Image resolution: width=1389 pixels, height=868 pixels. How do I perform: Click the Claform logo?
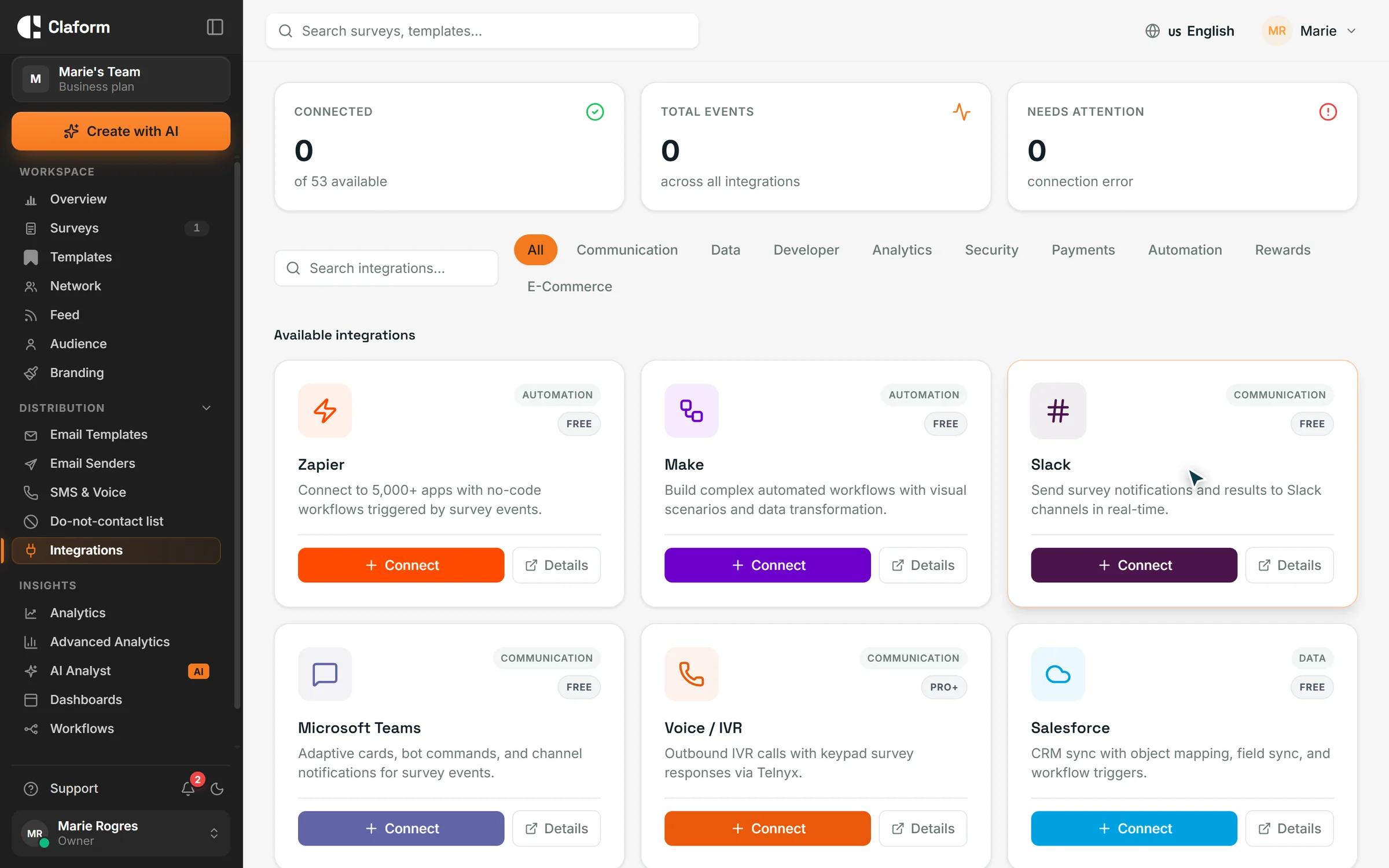point(64,27)
